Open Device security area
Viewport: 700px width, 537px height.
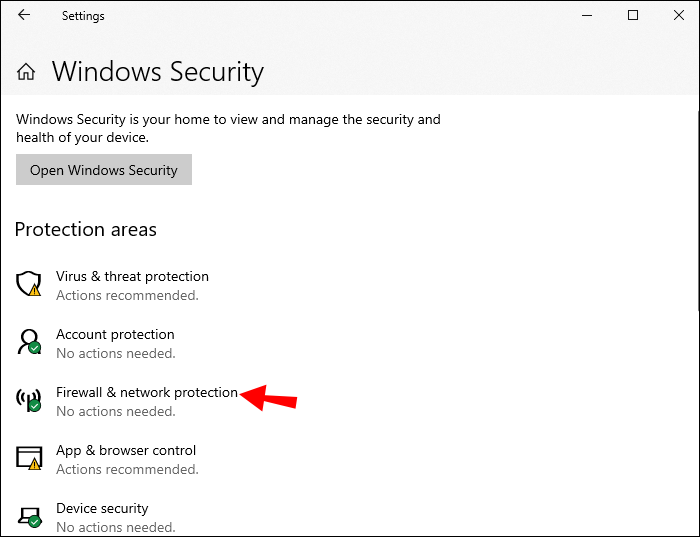coord(102,508)
